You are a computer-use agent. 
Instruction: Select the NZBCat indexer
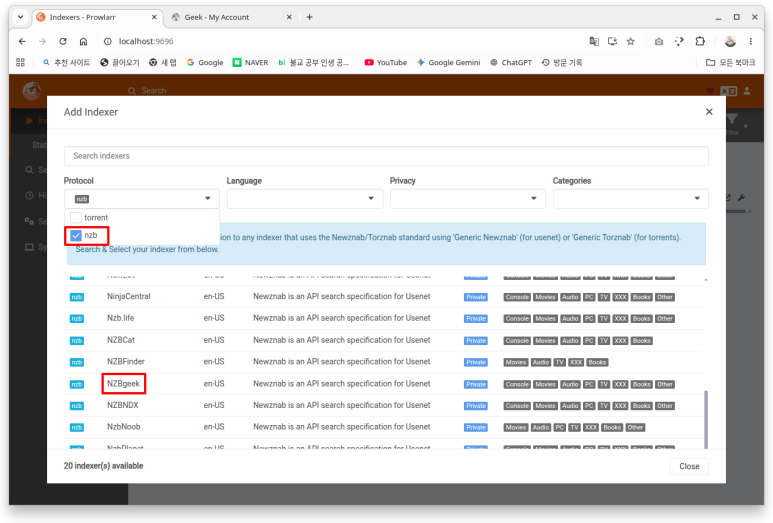point(121,340)
